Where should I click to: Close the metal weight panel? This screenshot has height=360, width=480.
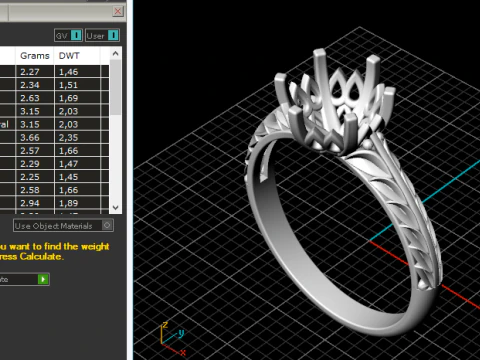click(x=118, y=11)
